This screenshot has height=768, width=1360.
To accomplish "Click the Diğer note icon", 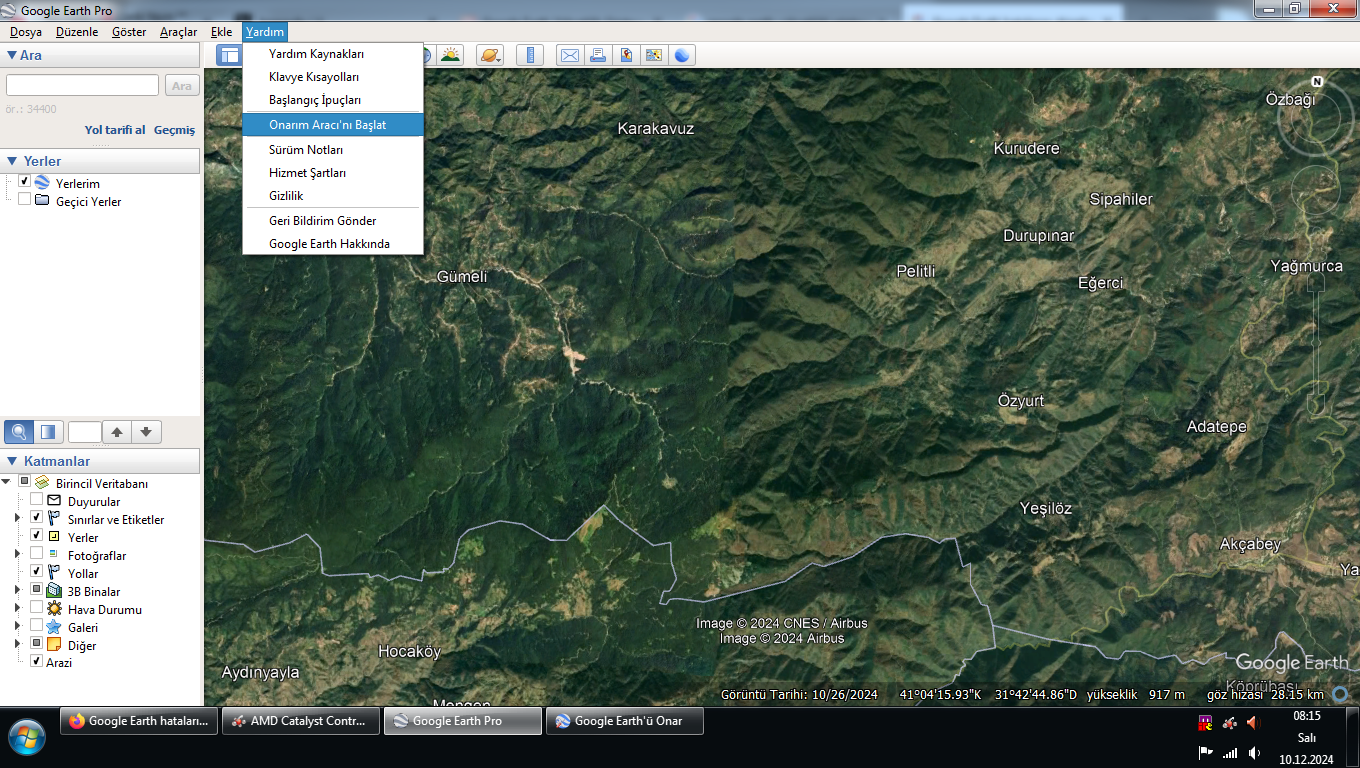I will 54,645.
